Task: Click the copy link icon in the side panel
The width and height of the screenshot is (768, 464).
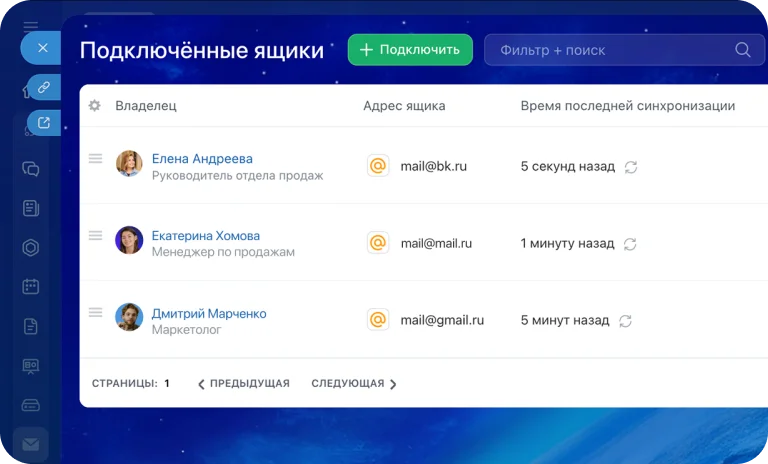Action: point(43,88)
